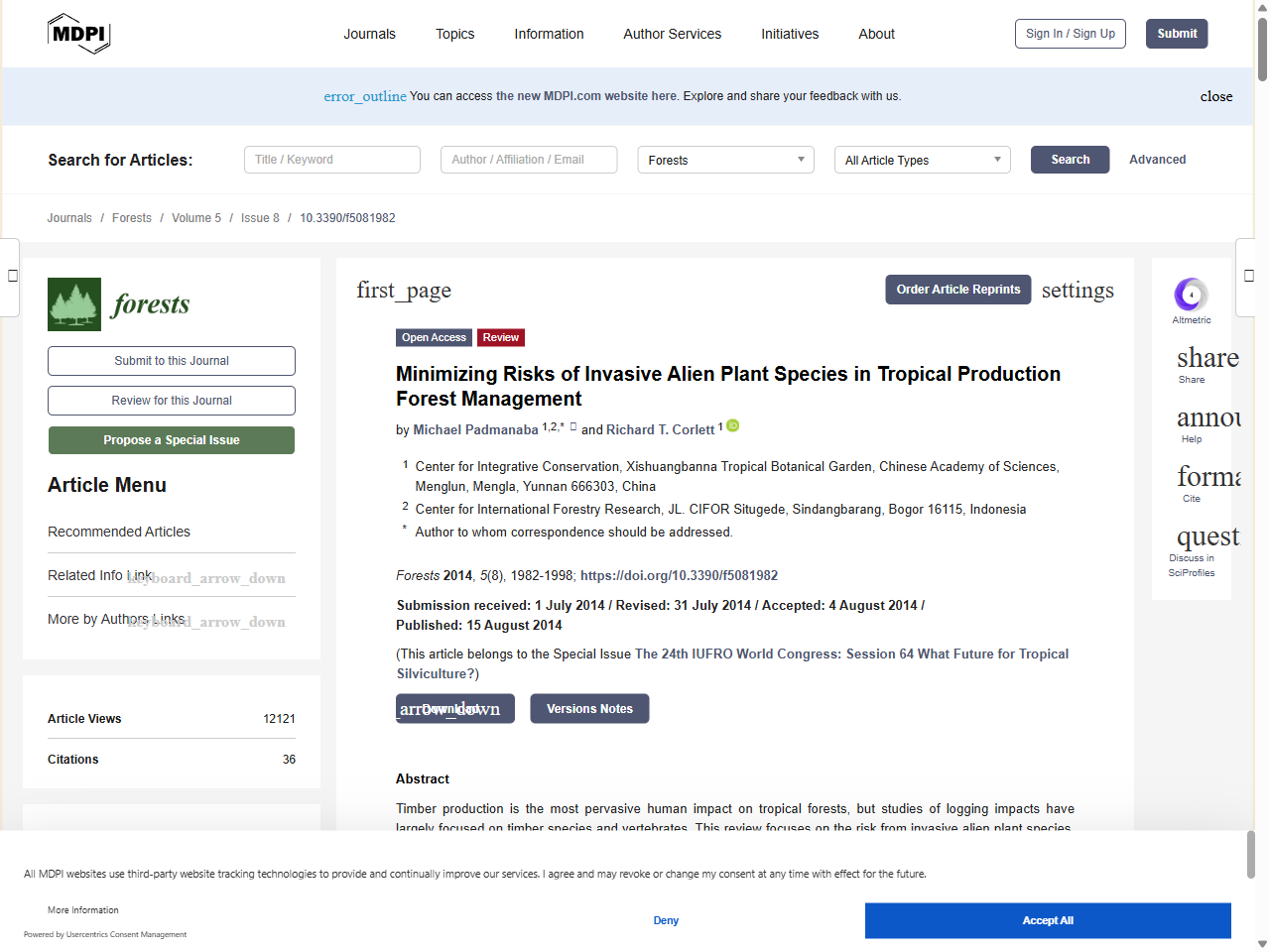Open the Download dropdown button
The image size is (1270, 952).
455,708
